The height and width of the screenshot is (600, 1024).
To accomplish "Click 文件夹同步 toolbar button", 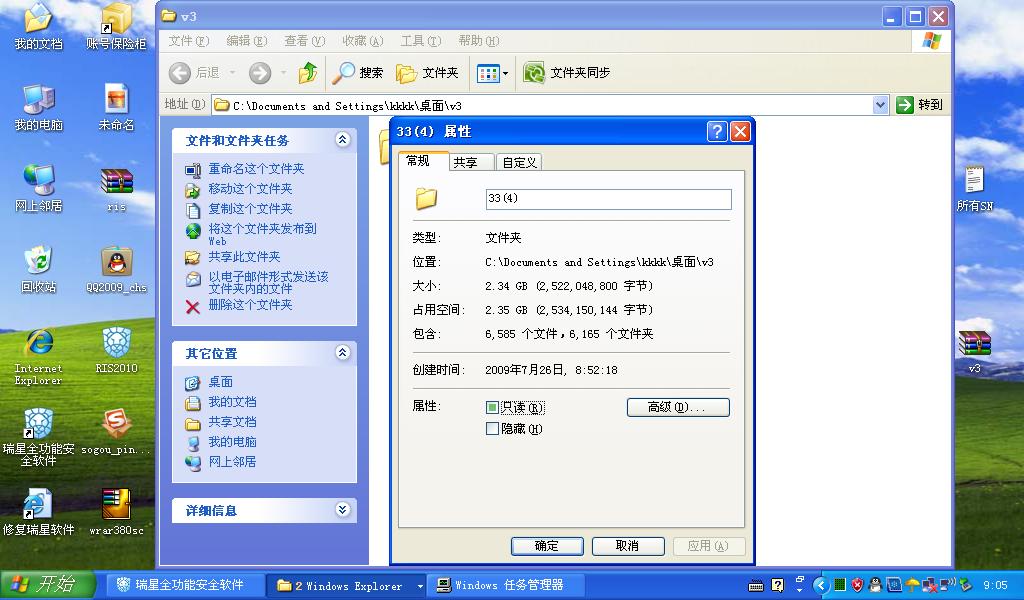I will pos(567,72).
